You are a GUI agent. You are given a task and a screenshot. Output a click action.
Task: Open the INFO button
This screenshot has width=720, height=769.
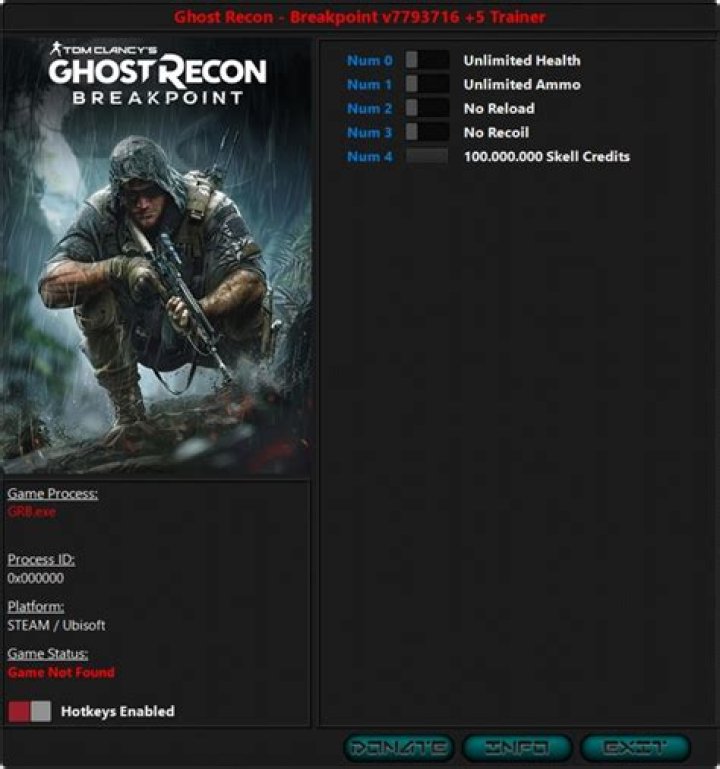[517, 747]
